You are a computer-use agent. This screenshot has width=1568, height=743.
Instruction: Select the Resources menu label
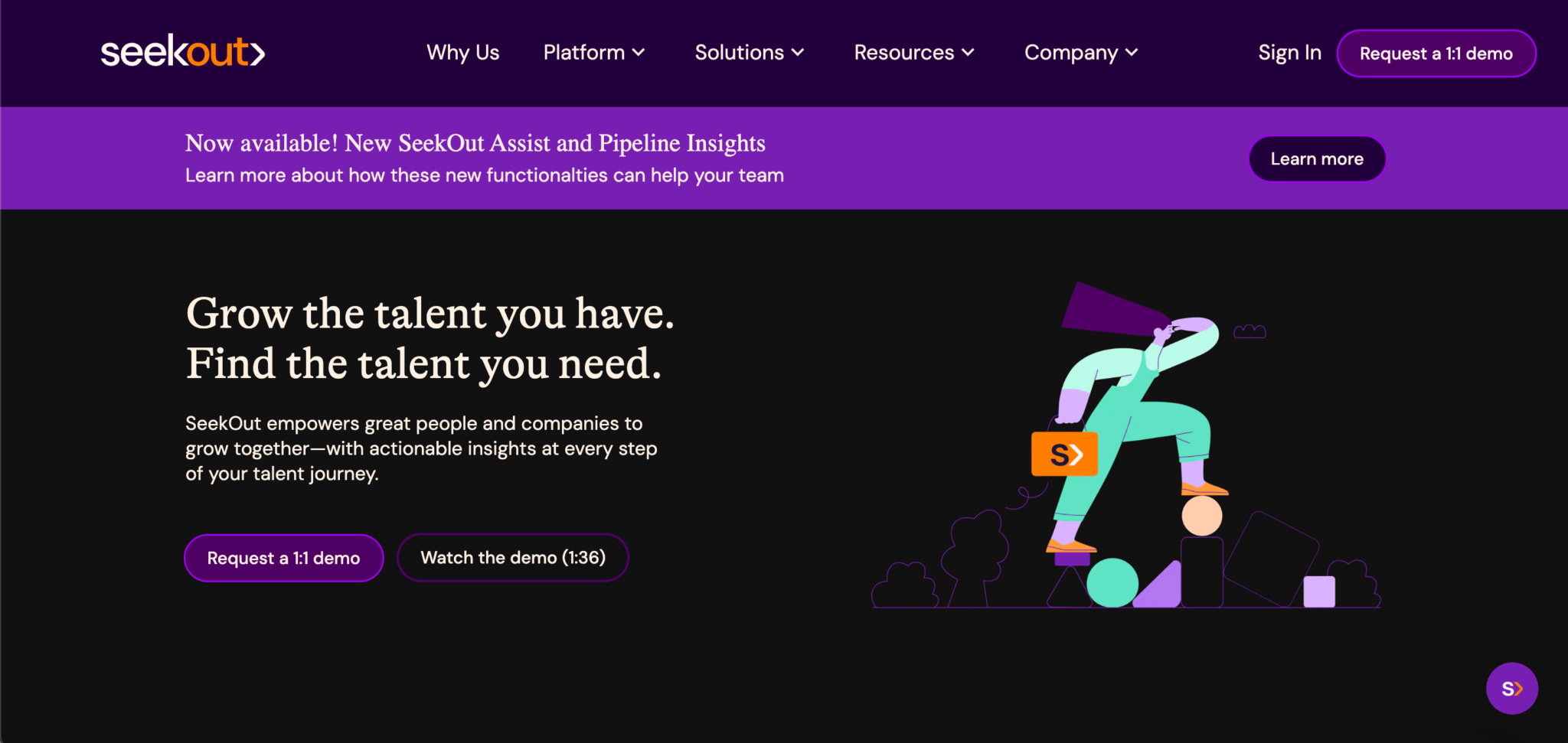coord(904,53)
